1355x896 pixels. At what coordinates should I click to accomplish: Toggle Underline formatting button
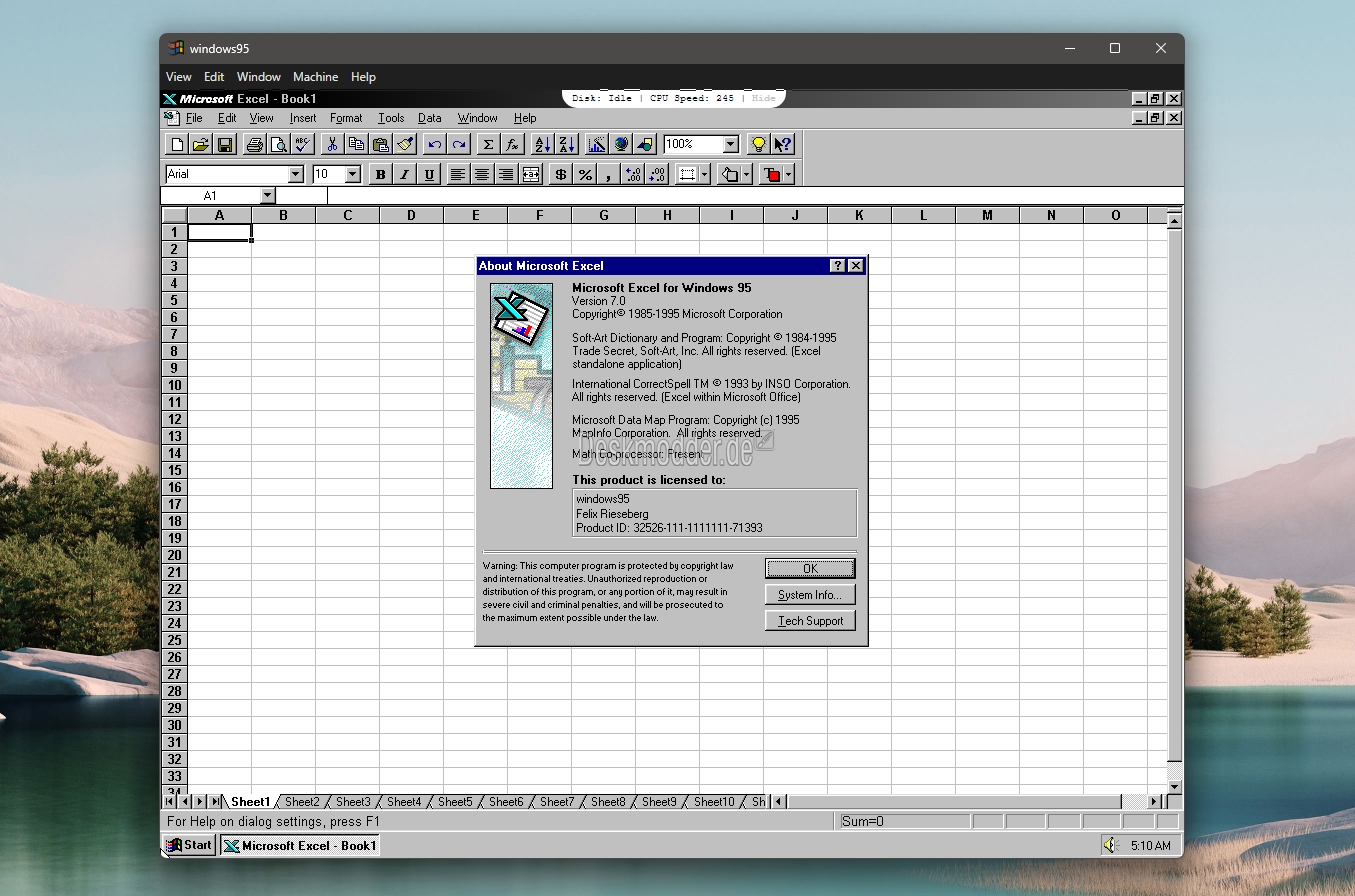pyautogui.click(x=429, y=174)
